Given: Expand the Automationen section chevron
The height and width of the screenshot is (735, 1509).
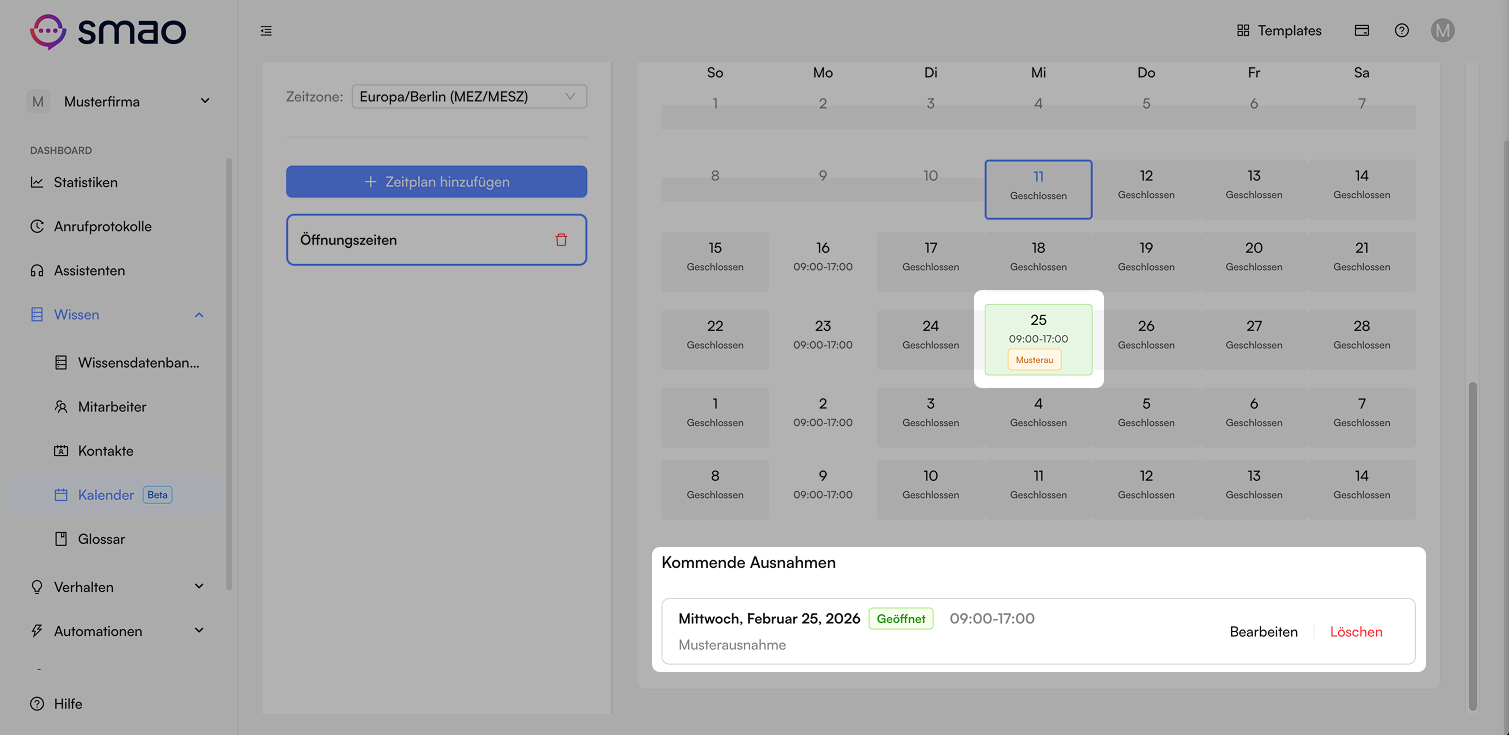Looking at the screenshot, I should pos(199,631).
